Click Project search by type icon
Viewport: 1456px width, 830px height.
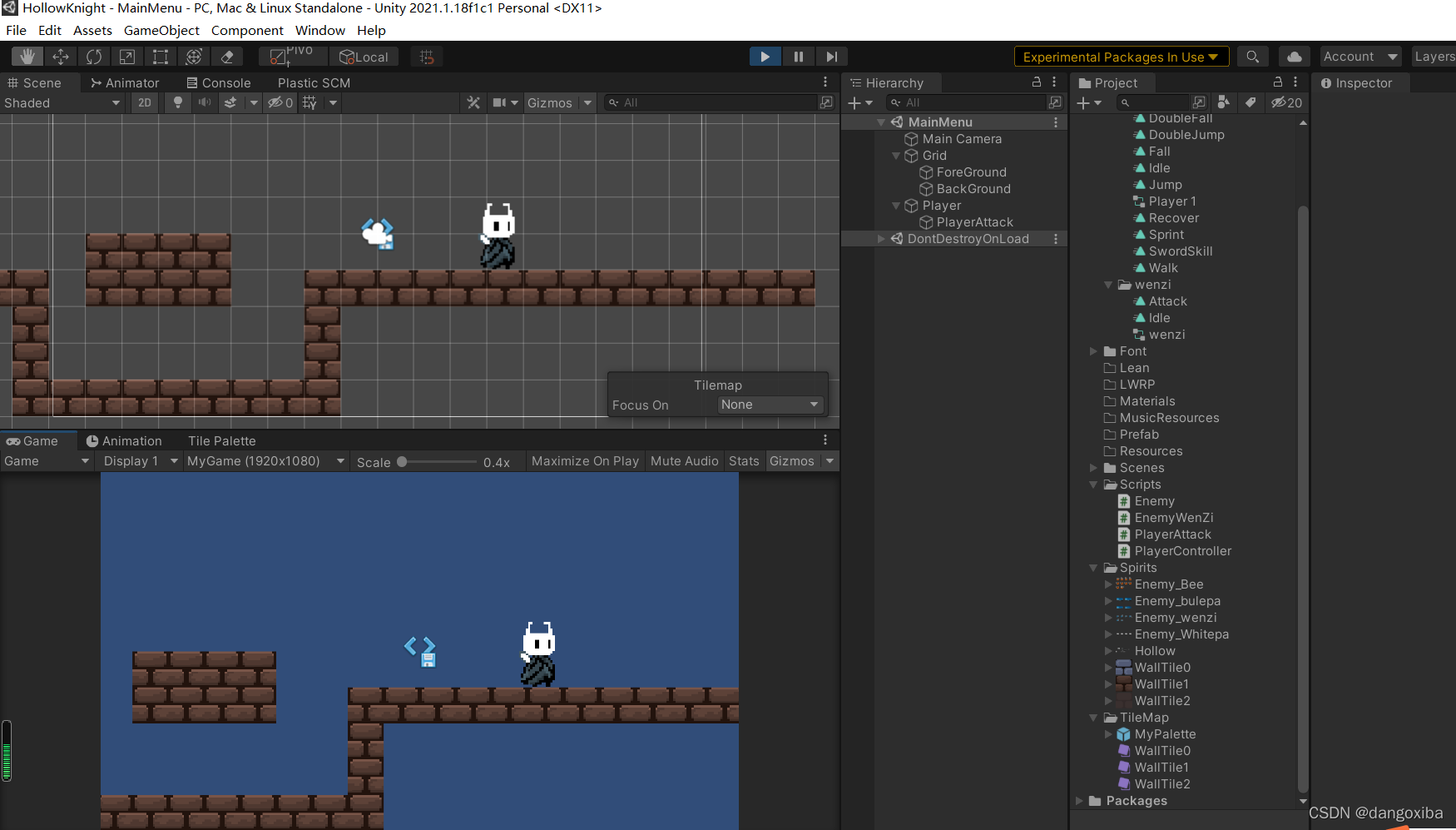[x=1223, y=102]
